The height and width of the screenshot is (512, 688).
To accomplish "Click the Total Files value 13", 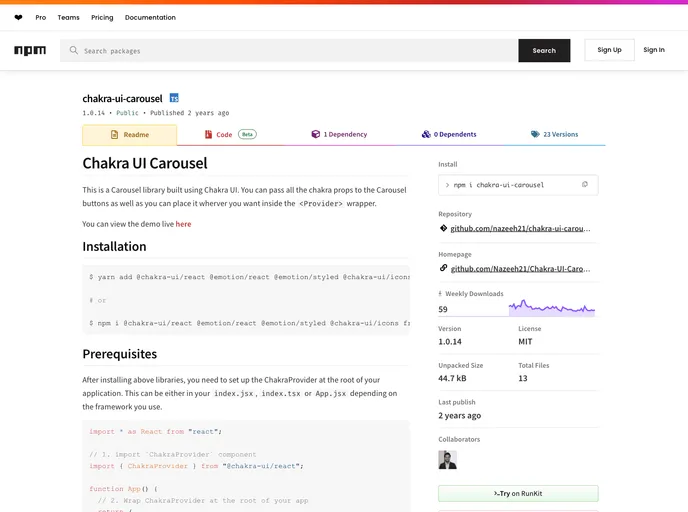I will click(x=523, y=378).
